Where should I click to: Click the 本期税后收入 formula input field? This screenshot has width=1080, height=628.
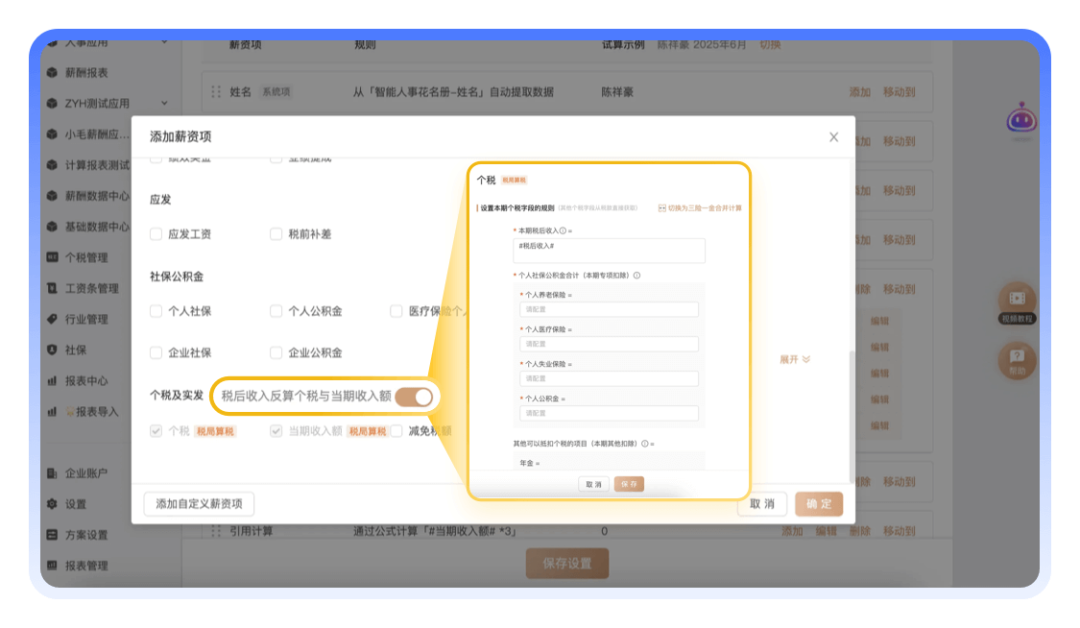tap(610, 250)
